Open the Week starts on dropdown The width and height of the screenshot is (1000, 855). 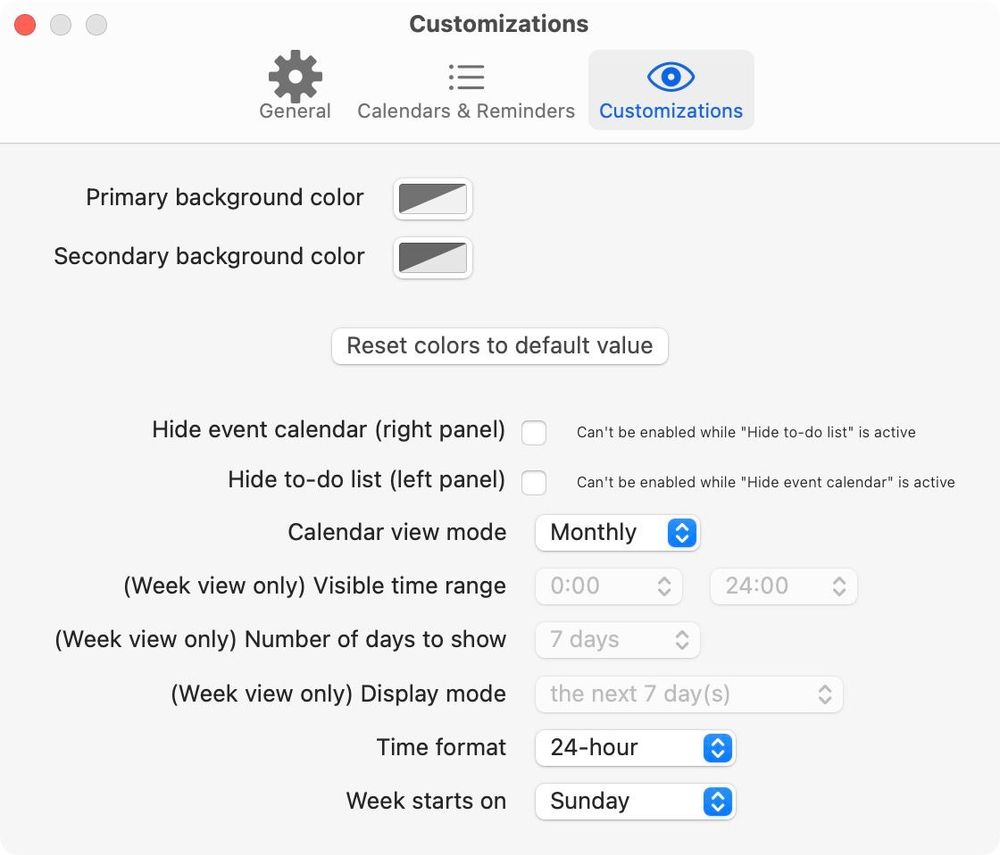click(x=635, y=801)
